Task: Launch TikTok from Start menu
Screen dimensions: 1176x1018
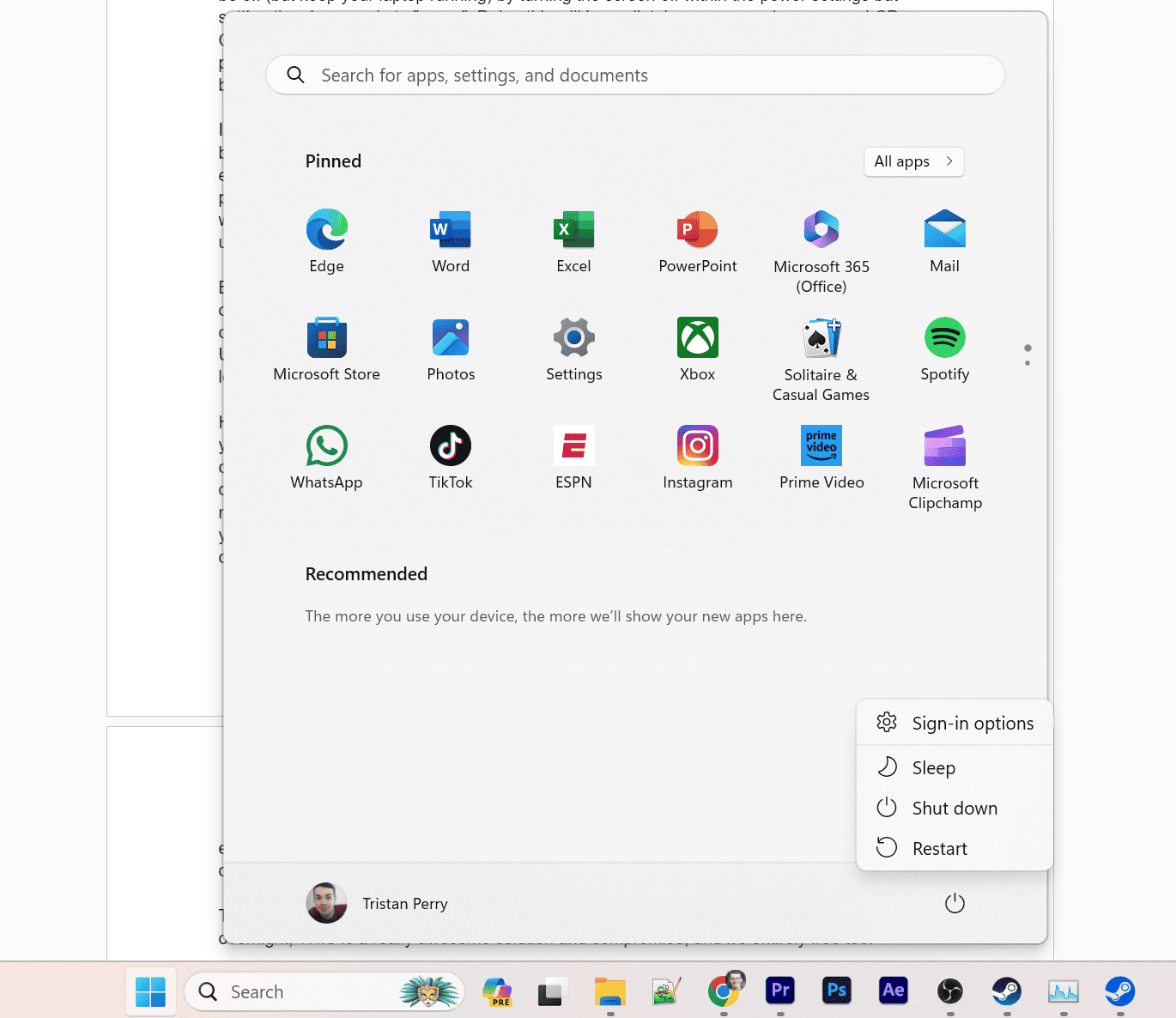Action: pyautogui.click(x=451, y=457)
